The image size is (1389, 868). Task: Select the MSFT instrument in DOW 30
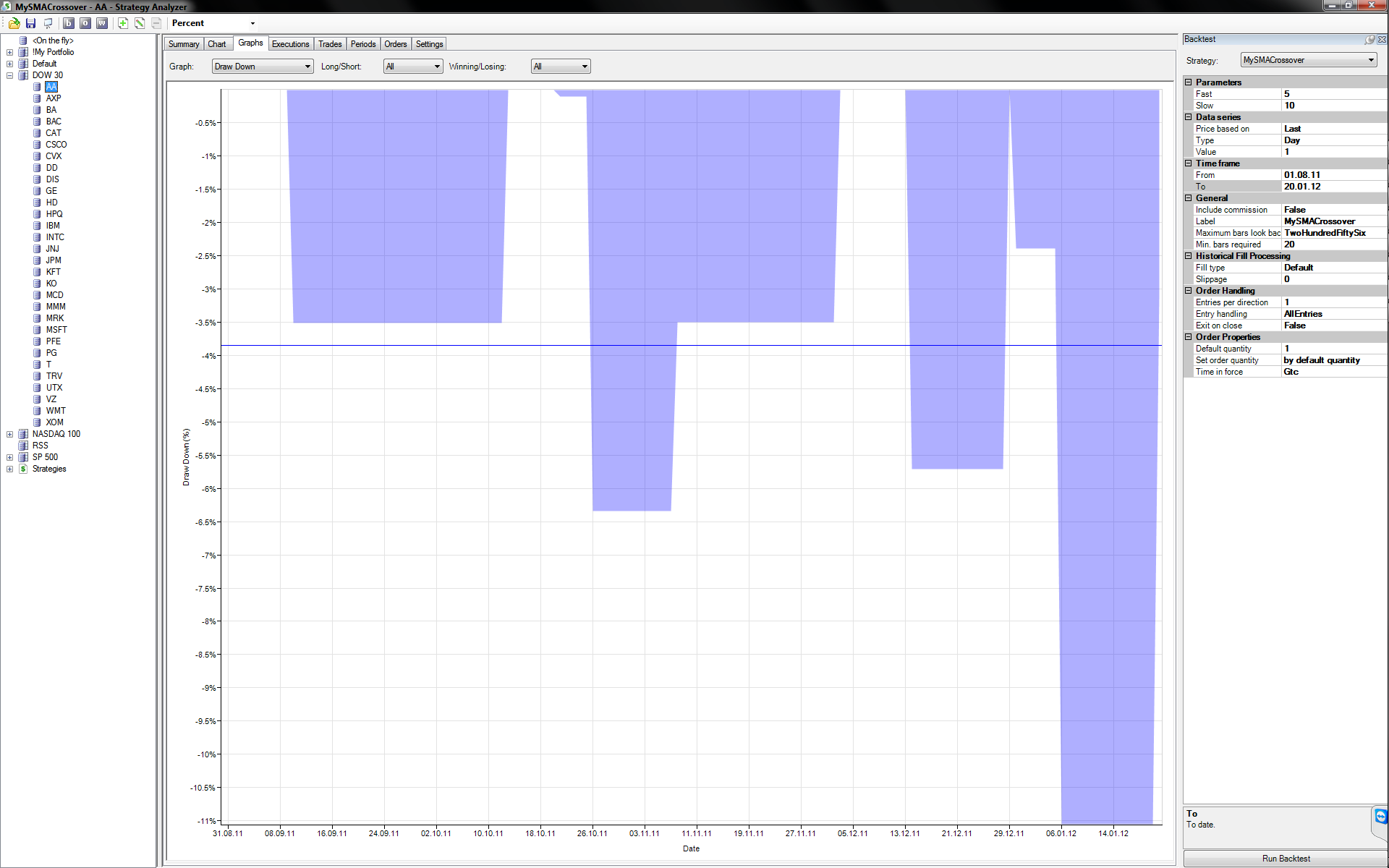coord(56,330)
